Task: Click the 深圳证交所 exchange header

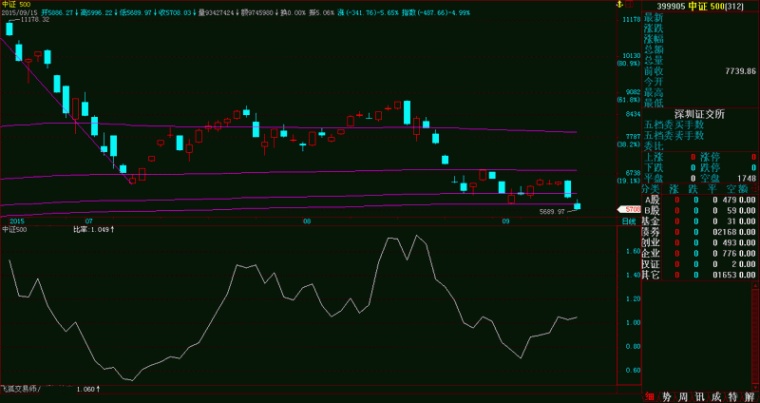Action: 699,114
